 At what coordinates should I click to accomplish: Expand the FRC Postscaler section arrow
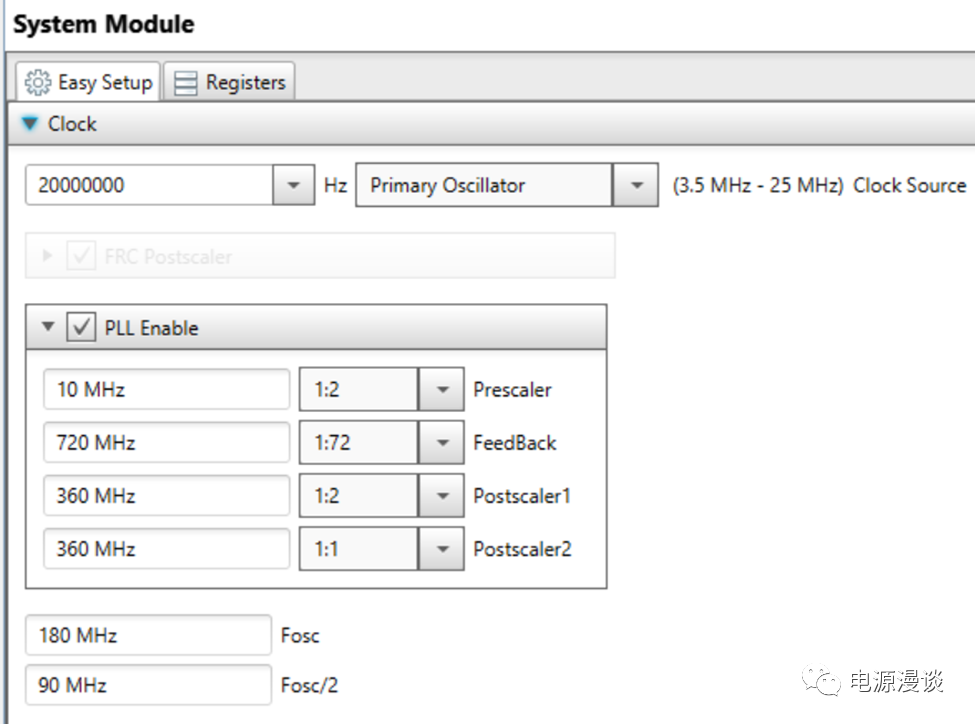[47, 257]
